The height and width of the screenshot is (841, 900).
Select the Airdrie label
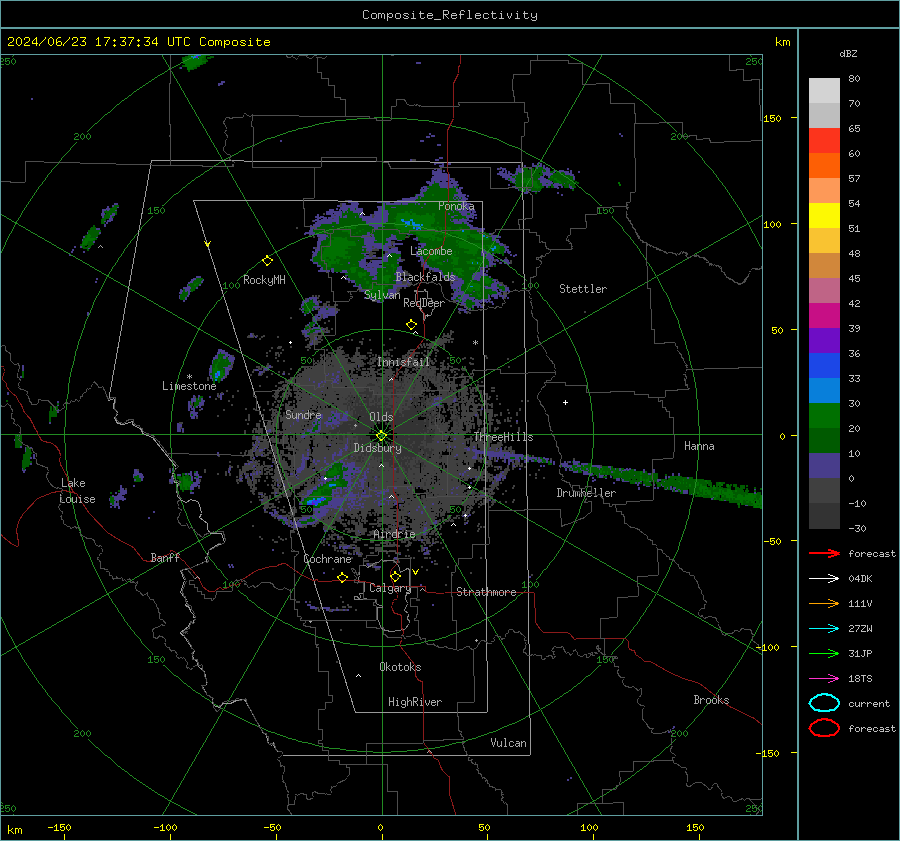[x=394, y=534]
